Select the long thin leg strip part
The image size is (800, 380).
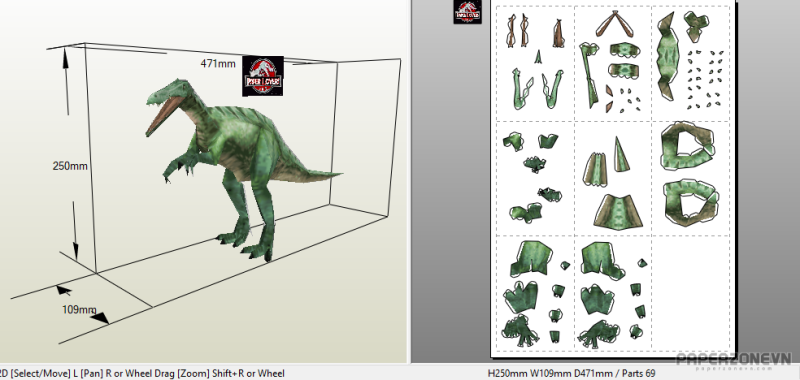coord(590,74)
